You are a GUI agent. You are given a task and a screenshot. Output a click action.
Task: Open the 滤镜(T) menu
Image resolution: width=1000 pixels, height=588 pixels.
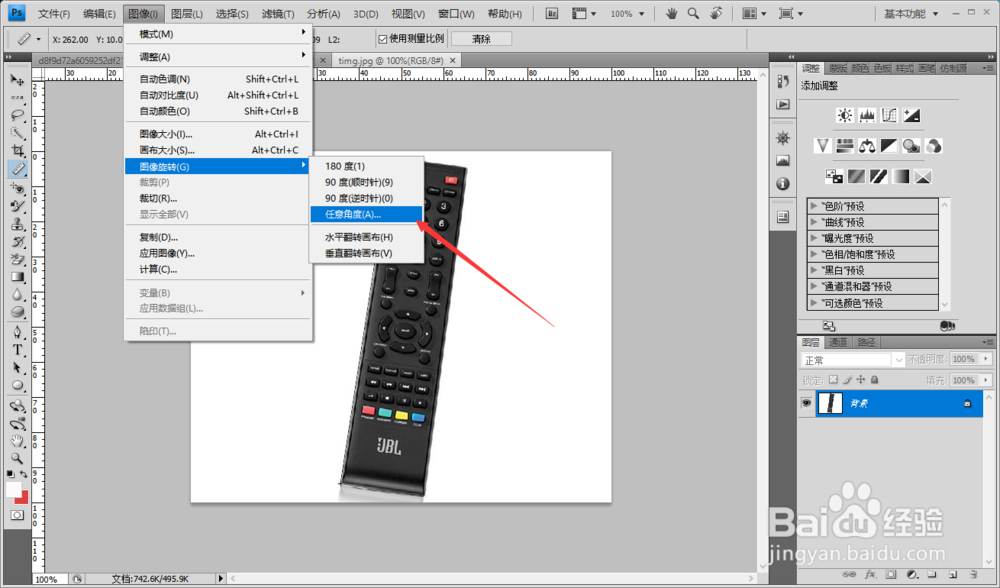point(277,13)
